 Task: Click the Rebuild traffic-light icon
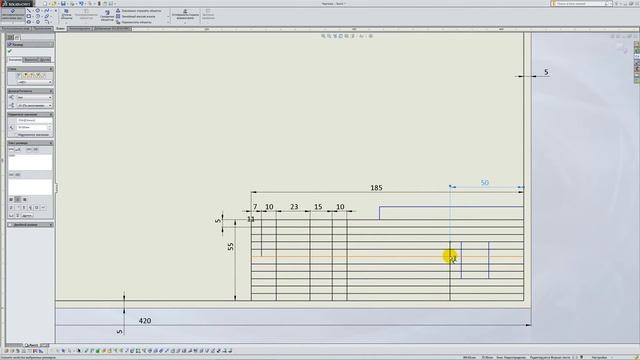click(99, 4)
